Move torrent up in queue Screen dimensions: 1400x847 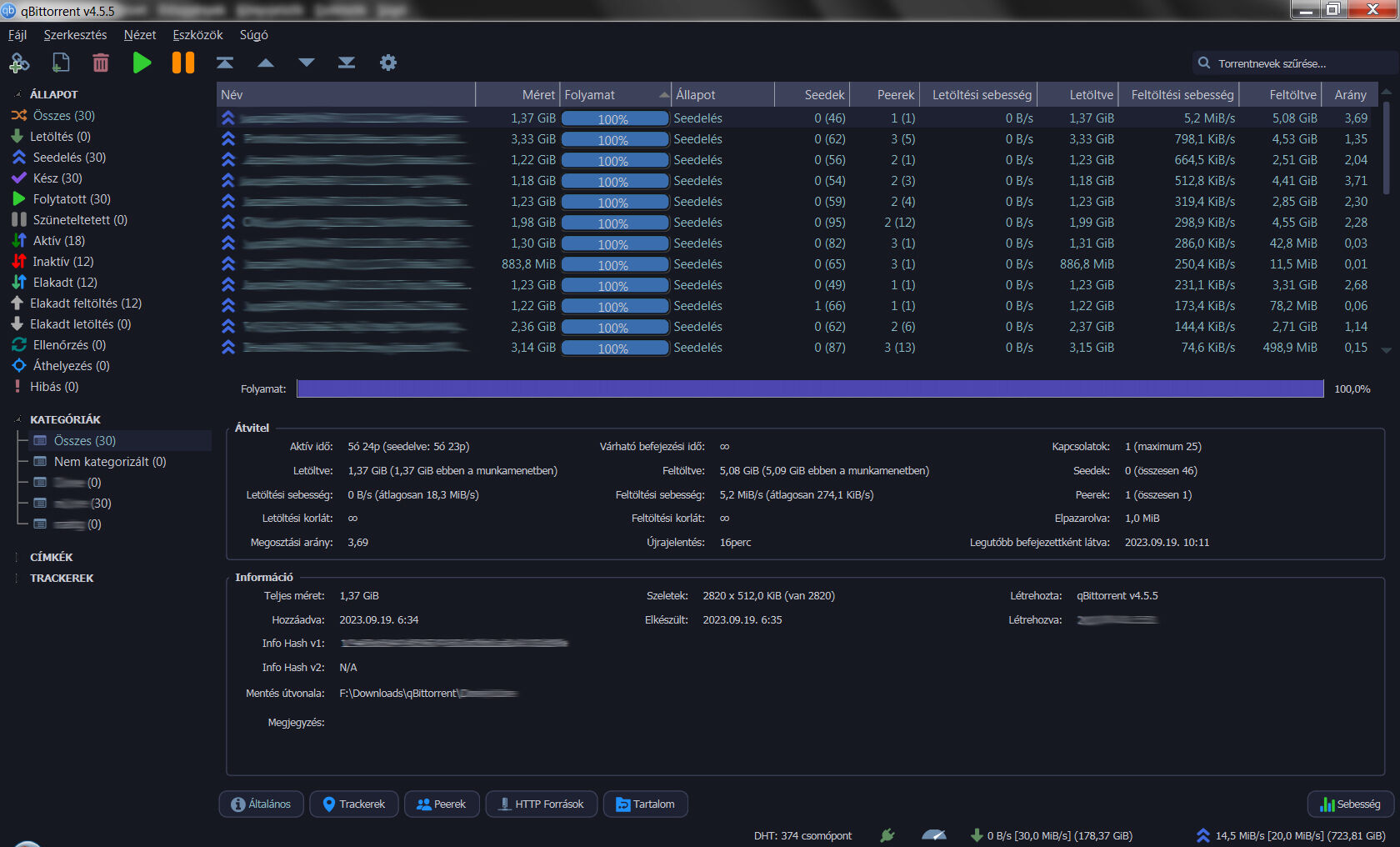click(266, 63)
